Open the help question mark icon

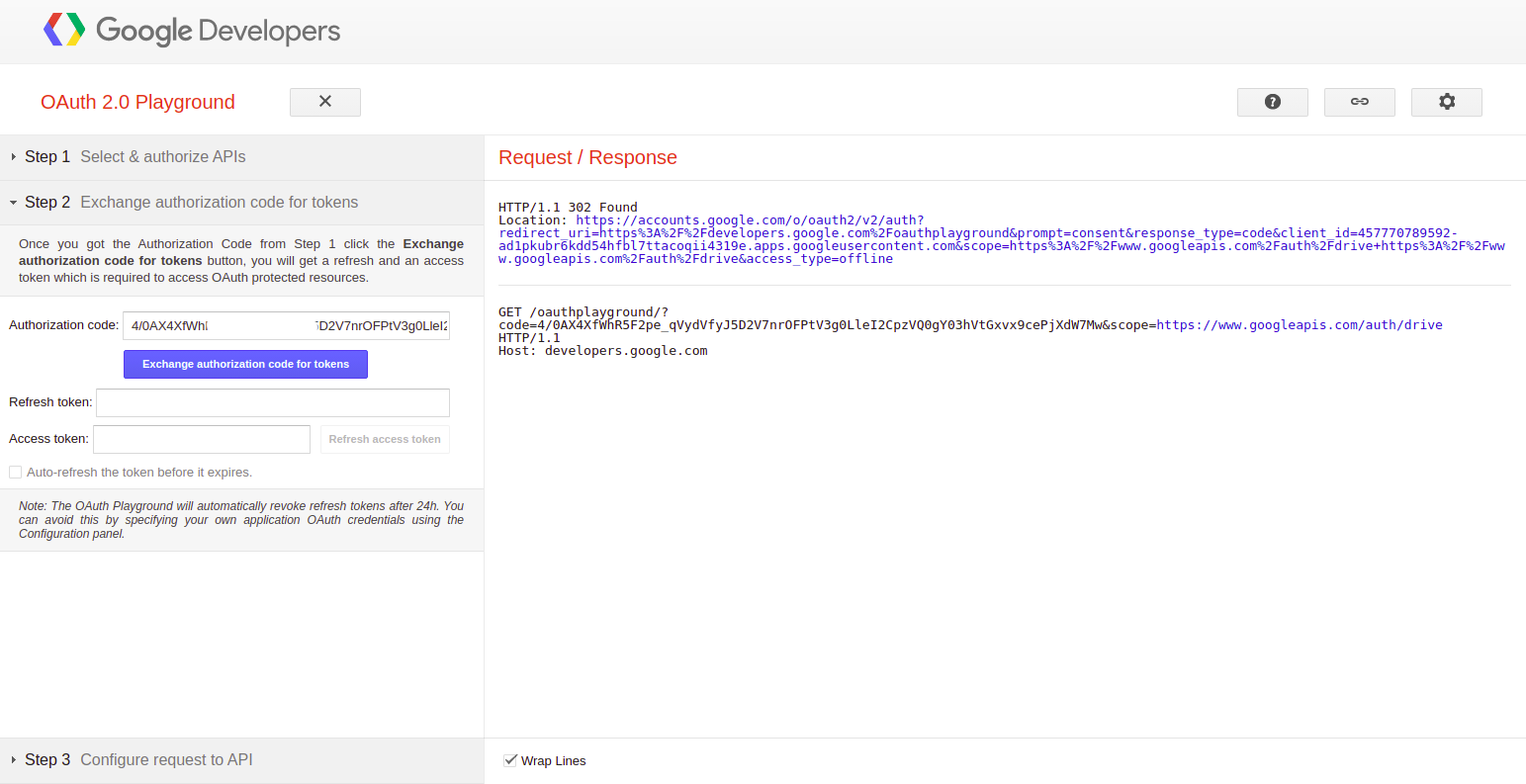pyautogui.click(x=1273, y=102)
